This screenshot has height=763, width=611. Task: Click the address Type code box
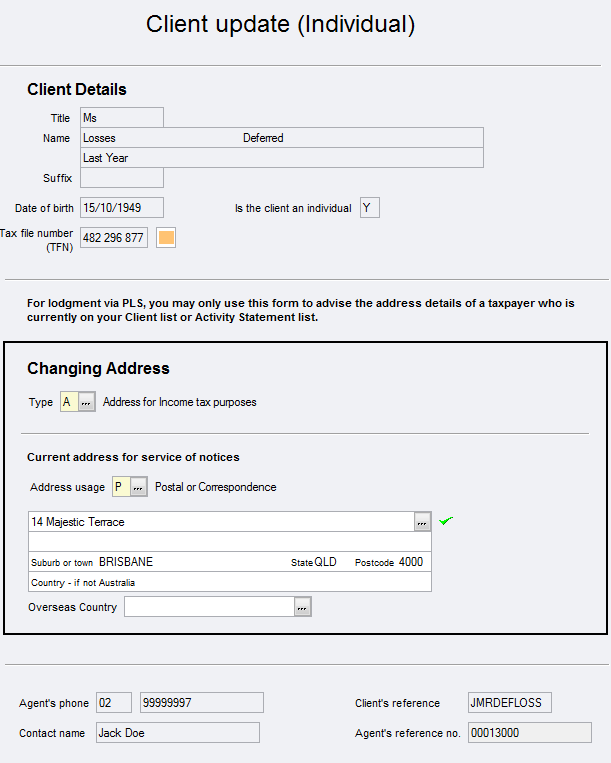click(69, 402)
